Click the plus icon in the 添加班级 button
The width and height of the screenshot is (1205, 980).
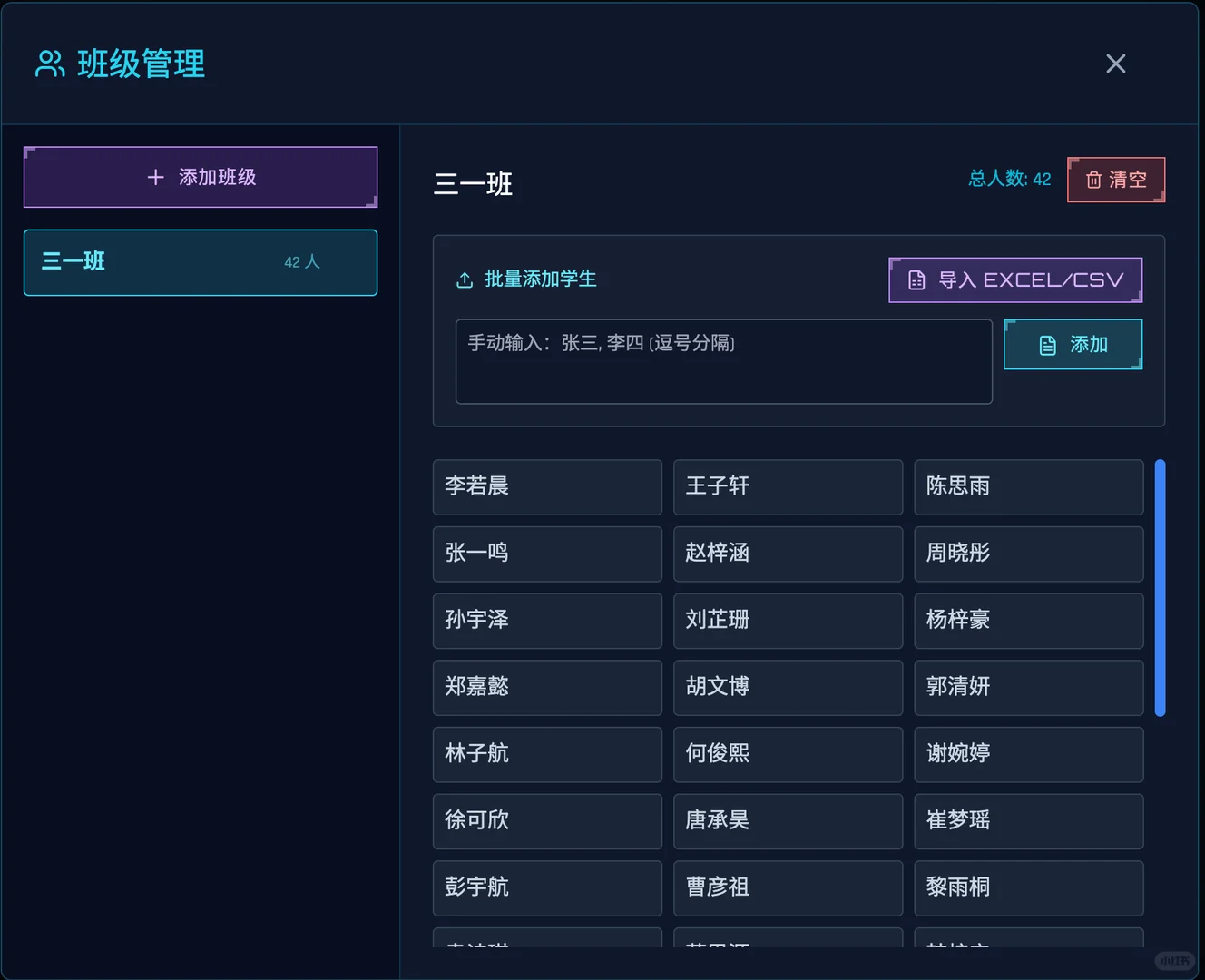154,177
